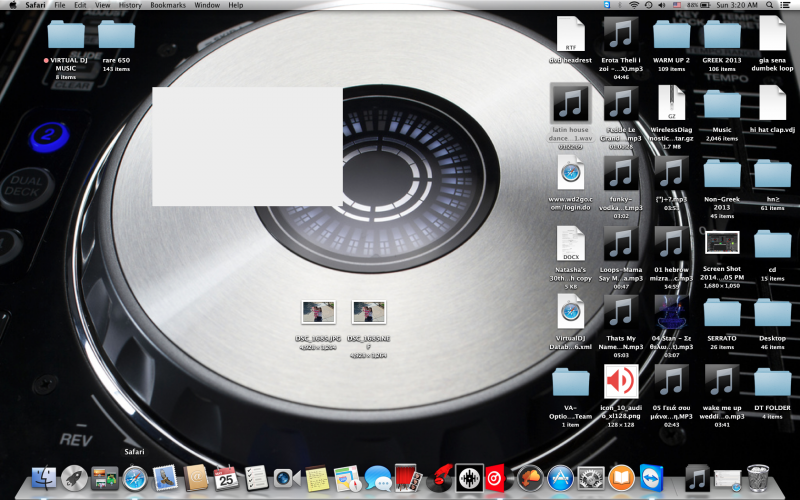Viewport: 800px width, 500px height.
Task: Open System Preferences from the Dock
Action: pyautogui.click(x=589, y=478)
